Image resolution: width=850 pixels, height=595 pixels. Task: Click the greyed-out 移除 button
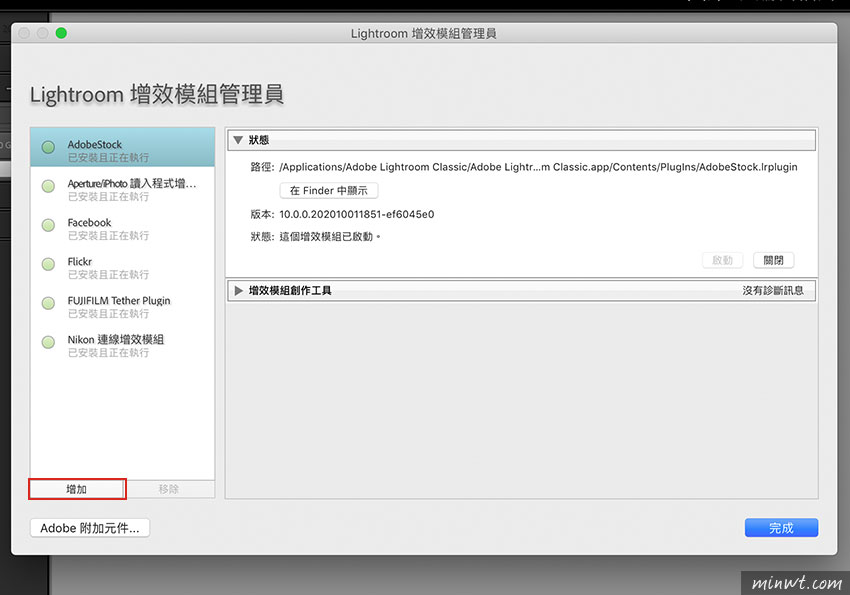169,489
